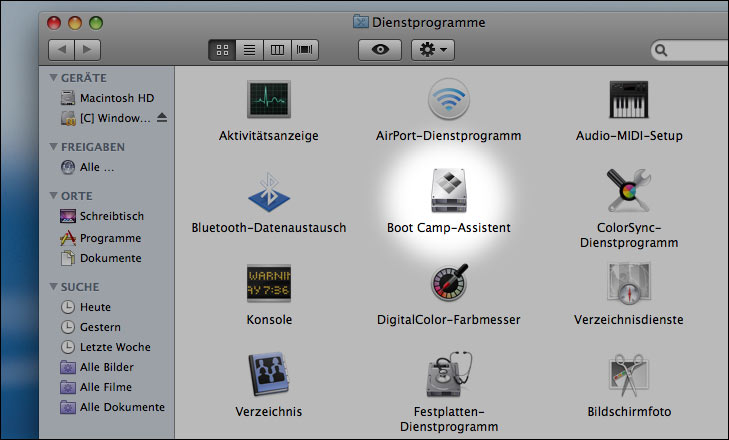The image size is (729, 440).
Task: Collapse the GERÄTE sidebar section
Action: [53, 78]
